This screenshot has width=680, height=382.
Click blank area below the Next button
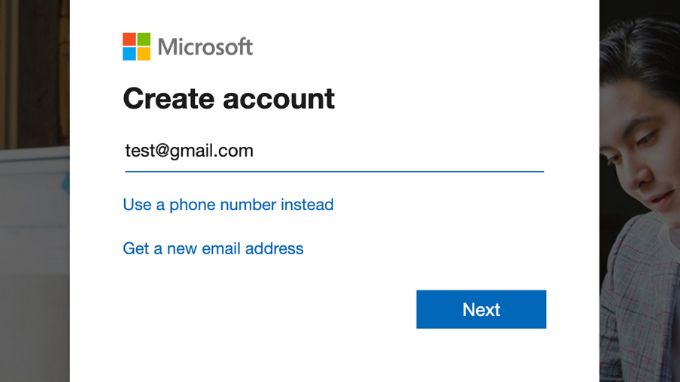click(x=481, y=356)
